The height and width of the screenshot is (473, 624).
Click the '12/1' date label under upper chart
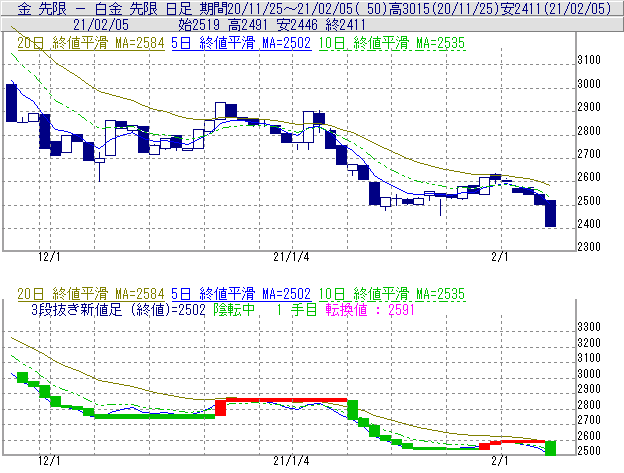49,257
